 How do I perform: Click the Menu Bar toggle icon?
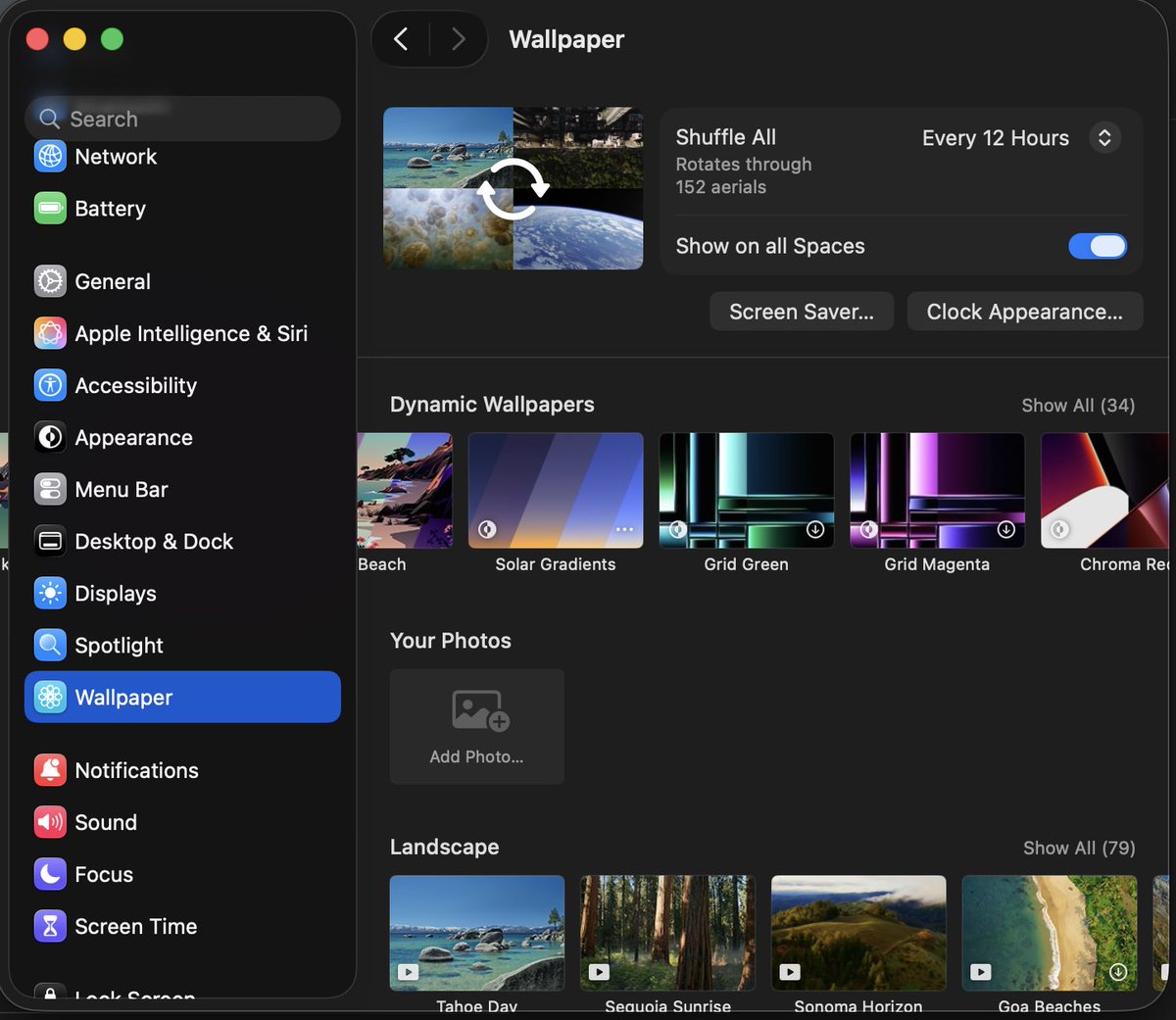(50, 489)
